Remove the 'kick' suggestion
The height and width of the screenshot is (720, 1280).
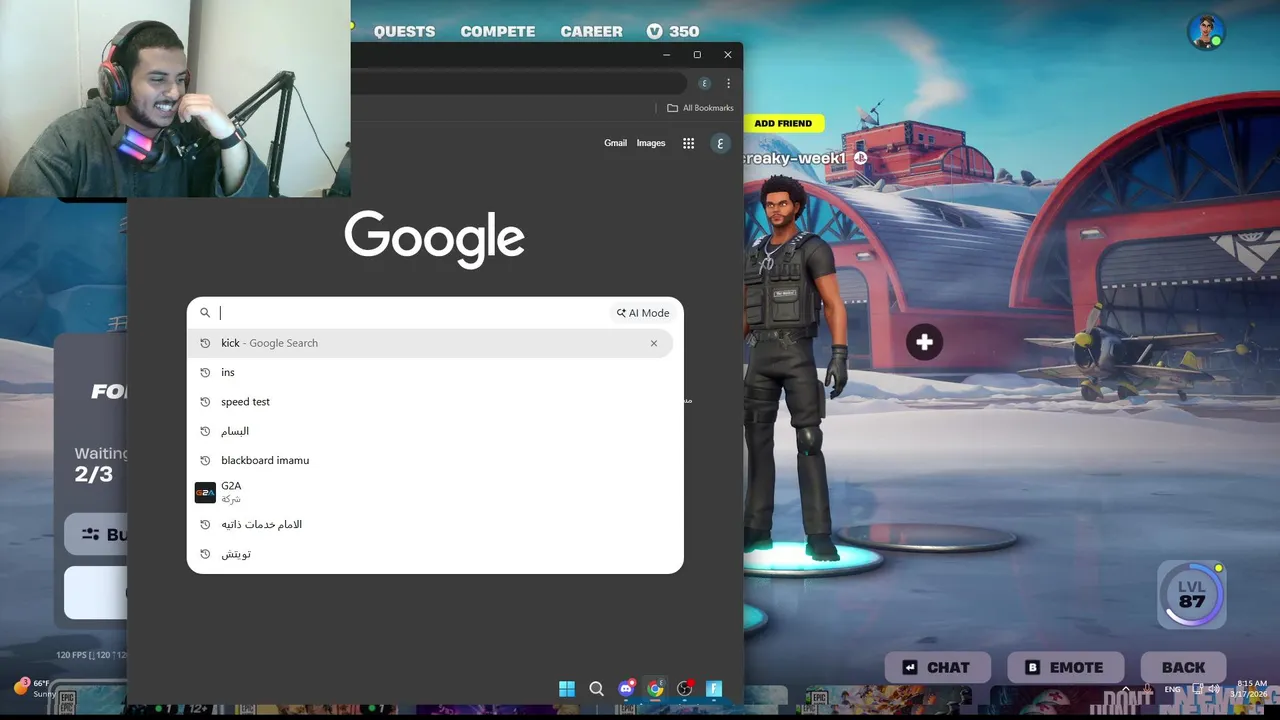point(654,343)
